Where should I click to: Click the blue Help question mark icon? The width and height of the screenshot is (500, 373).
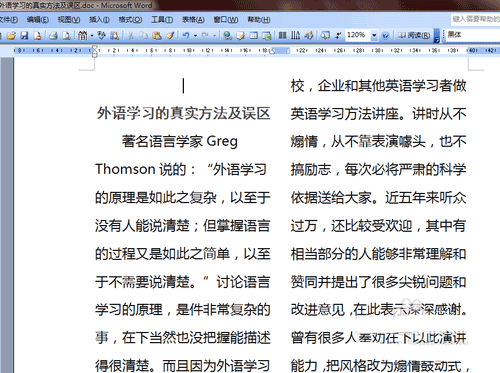[x=385, y=35]
